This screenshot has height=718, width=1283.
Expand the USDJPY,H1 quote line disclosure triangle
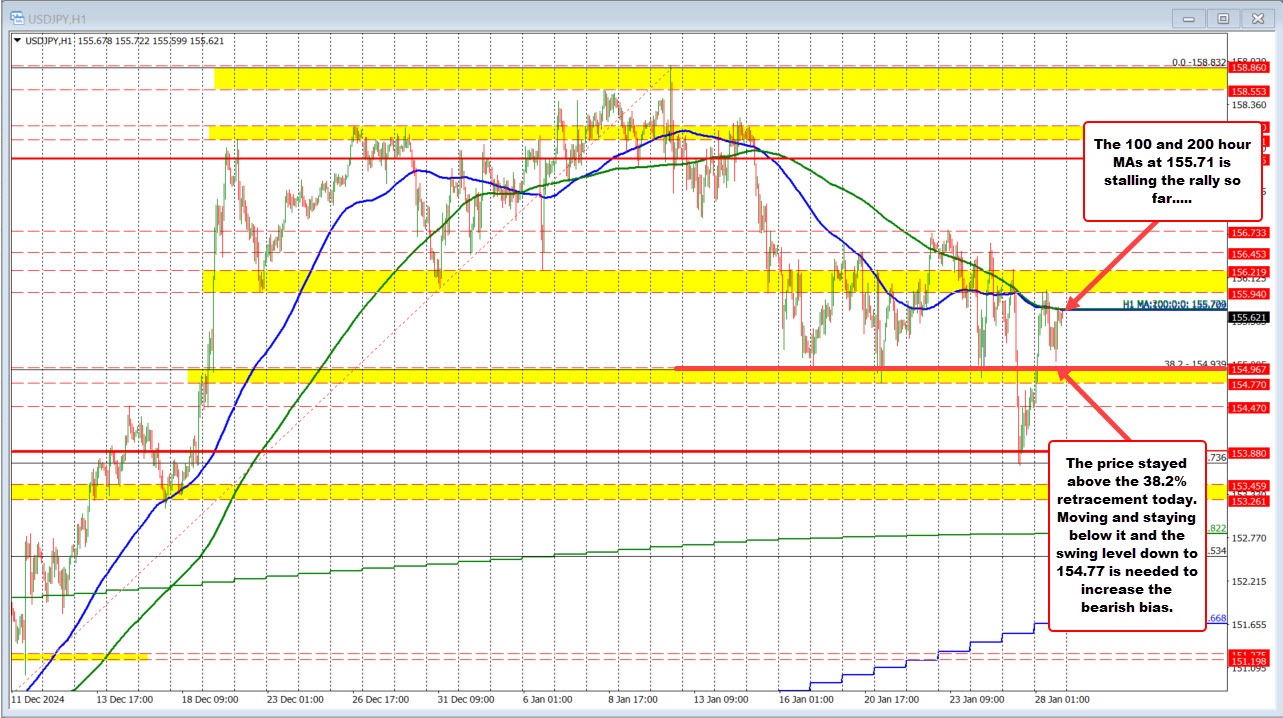point(16,41)
